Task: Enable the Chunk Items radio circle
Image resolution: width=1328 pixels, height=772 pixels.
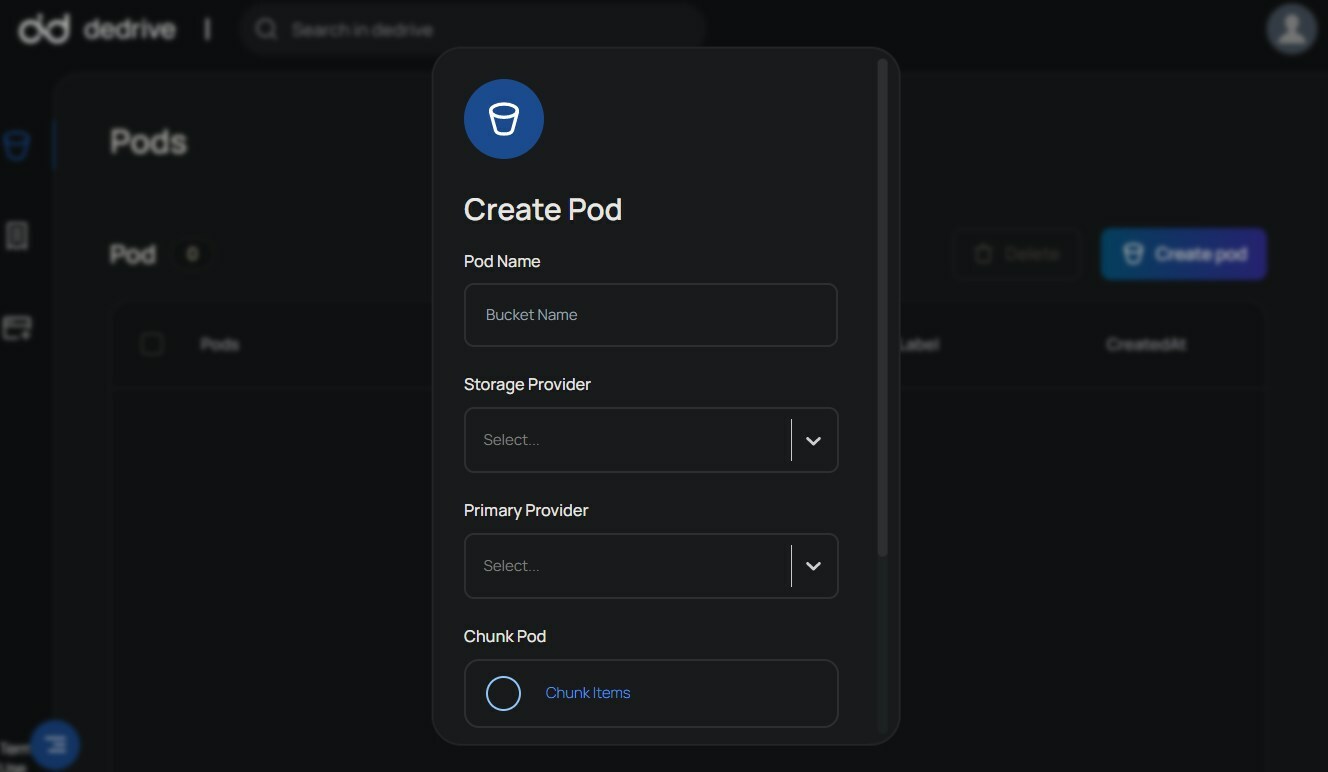Action: (503, 693)
